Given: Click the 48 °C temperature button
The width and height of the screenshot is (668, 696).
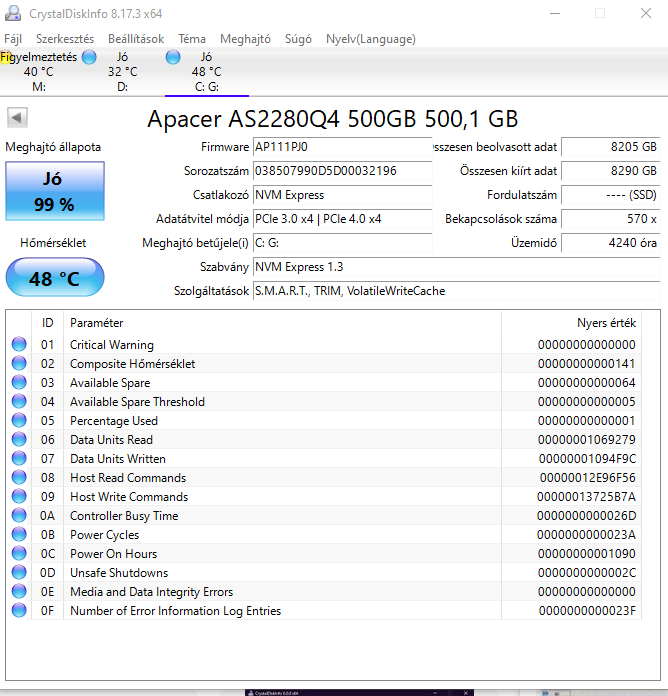Looking at the screenshot, I should click(55, 277).
